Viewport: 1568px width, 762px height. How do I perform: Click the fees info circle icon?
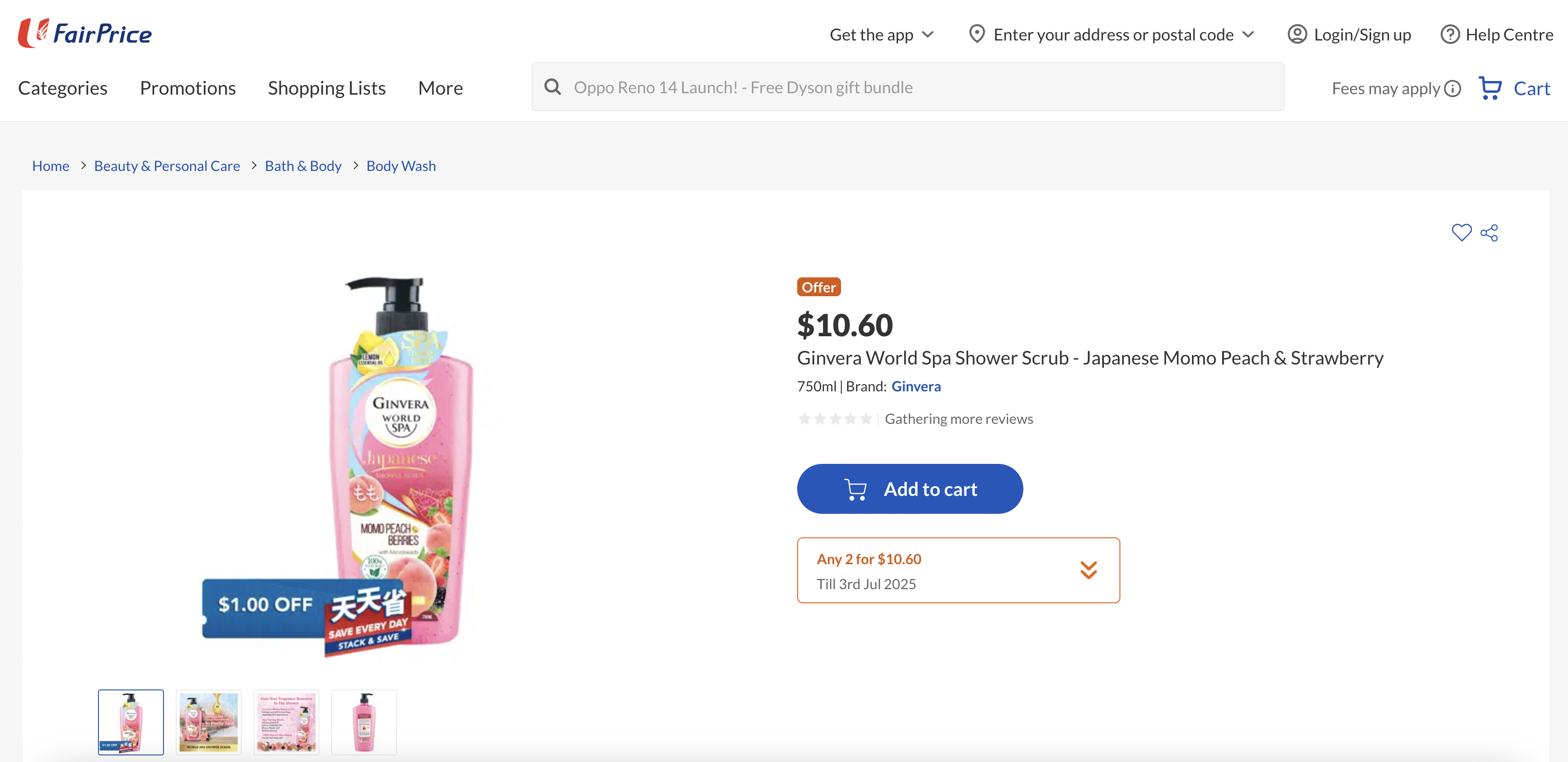click(1453, 89)
